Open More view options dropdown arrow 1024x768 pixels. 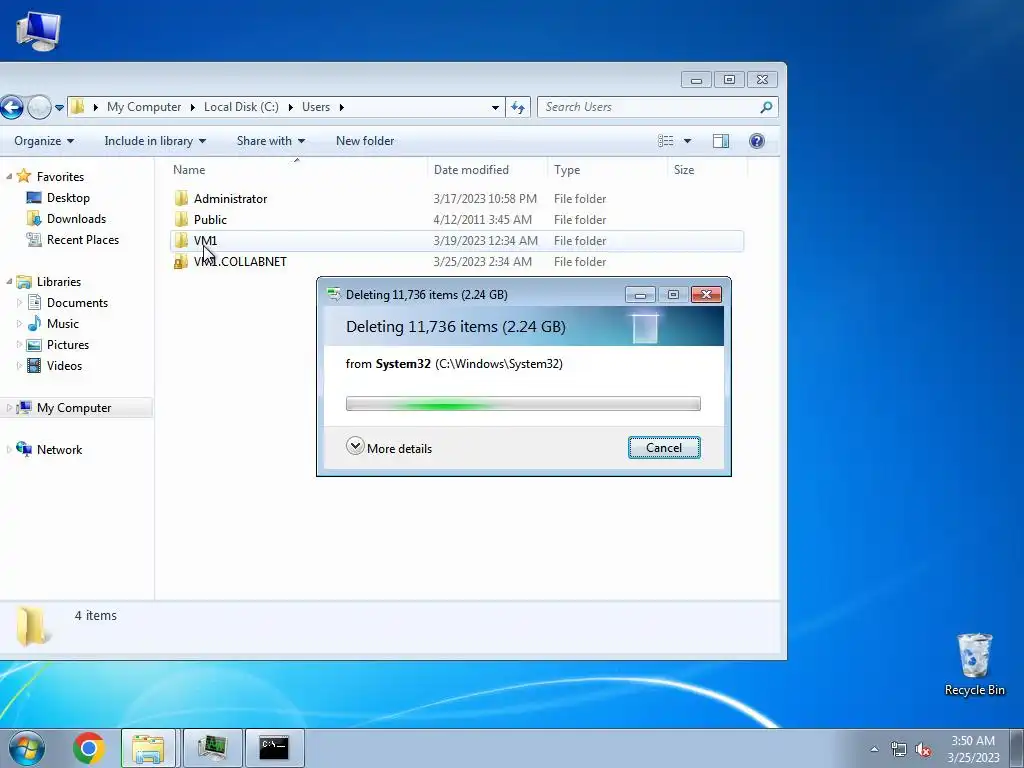687,141
